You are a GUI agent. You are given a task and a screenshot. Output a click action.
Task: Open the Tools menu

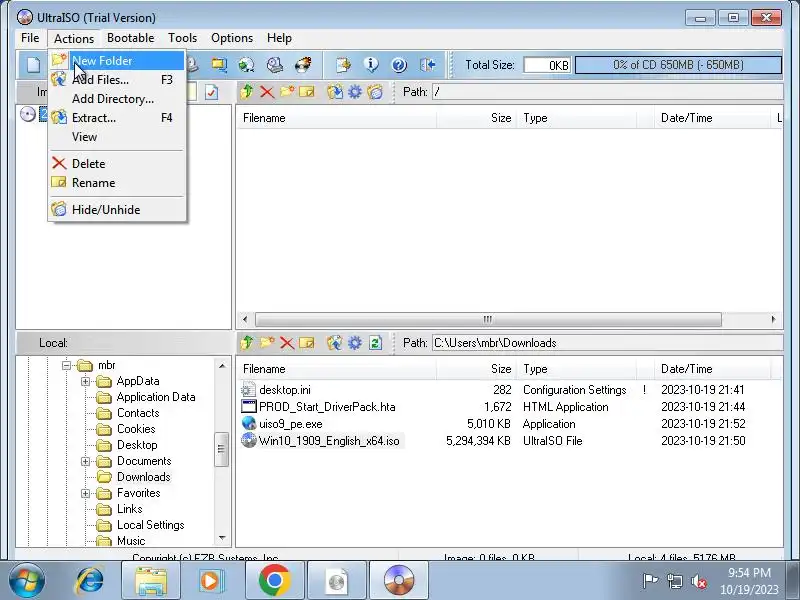click(x=182, y=38)
